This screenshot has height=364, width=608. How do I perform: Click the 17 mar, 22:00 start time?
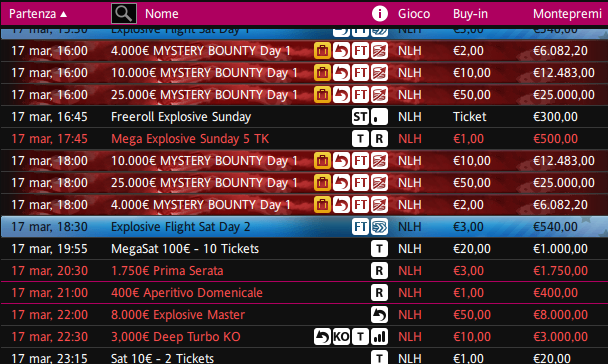[49, 315]
